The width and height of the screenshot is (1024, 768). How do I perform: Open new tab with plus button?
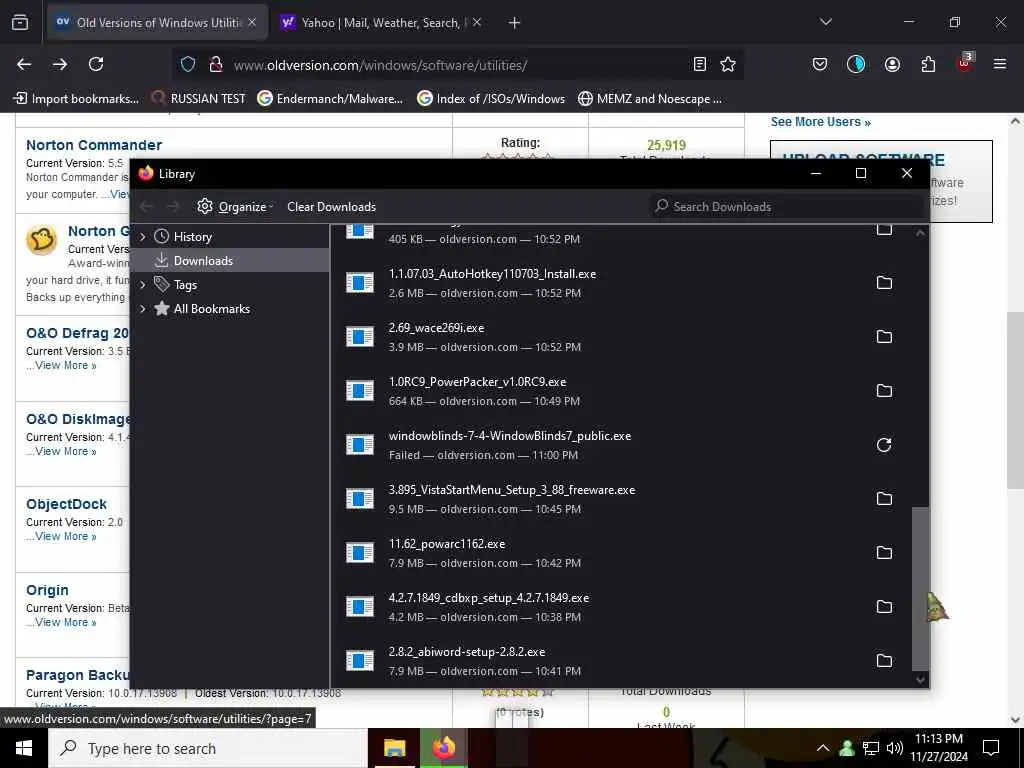(515, 23)
